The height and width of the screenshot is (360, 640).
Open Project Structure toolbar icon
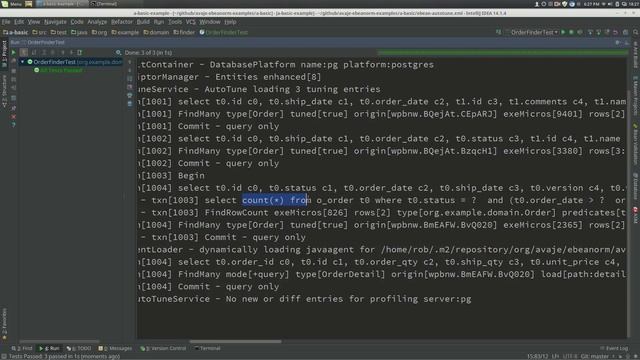coord(625,32)
